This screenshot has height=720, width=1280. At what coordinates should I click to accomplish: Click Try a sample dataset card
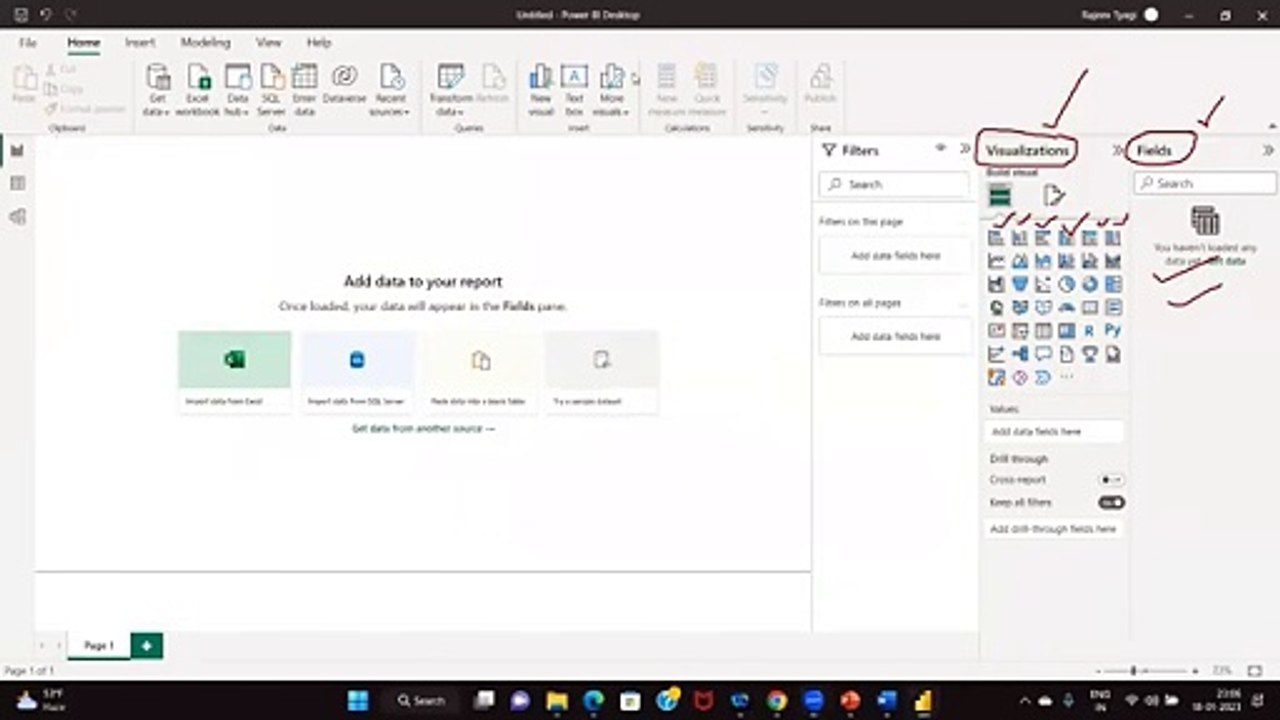coord(602,371)
